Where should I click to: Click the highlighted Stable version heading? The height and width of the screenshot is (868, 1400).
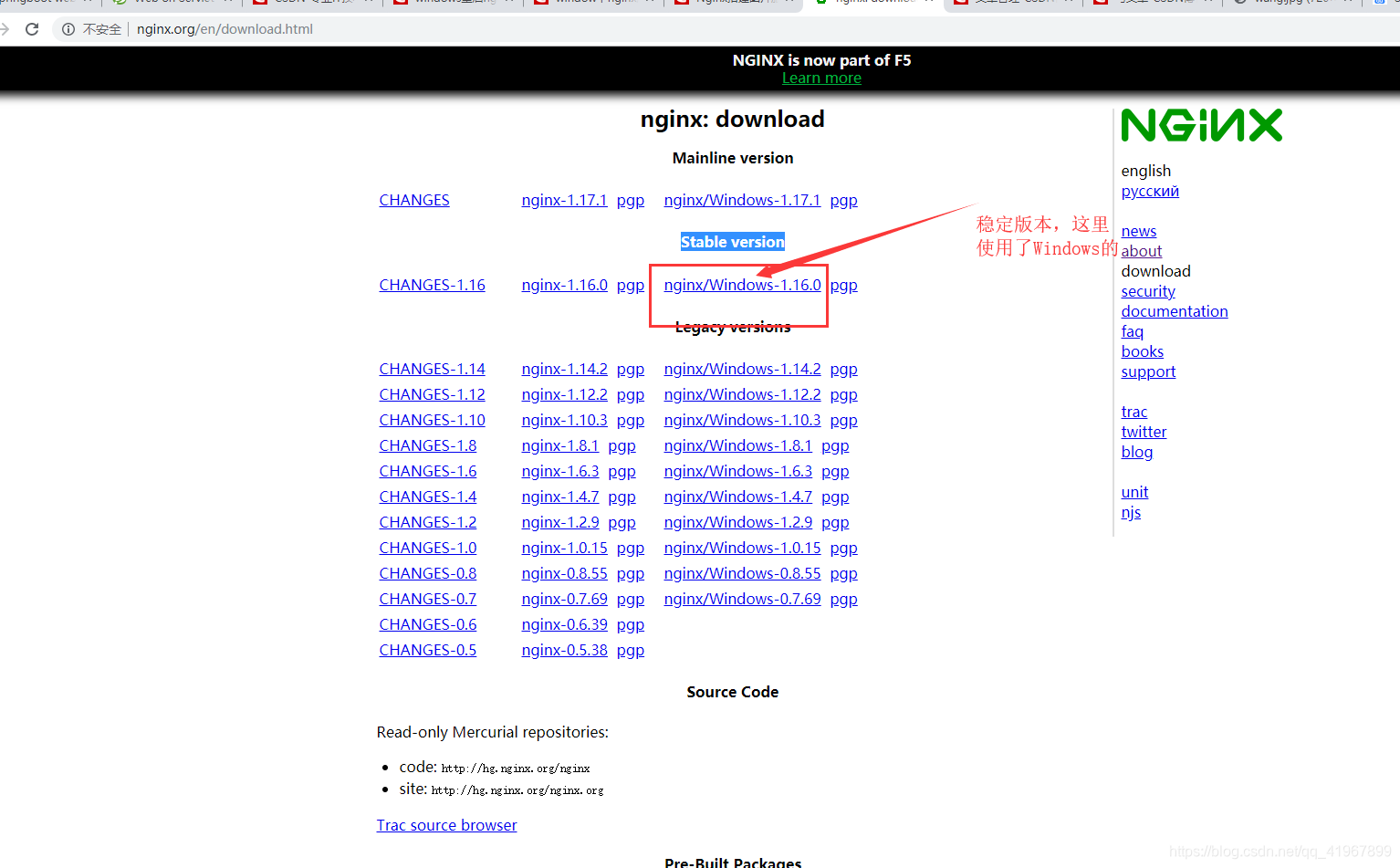[733, 242]
